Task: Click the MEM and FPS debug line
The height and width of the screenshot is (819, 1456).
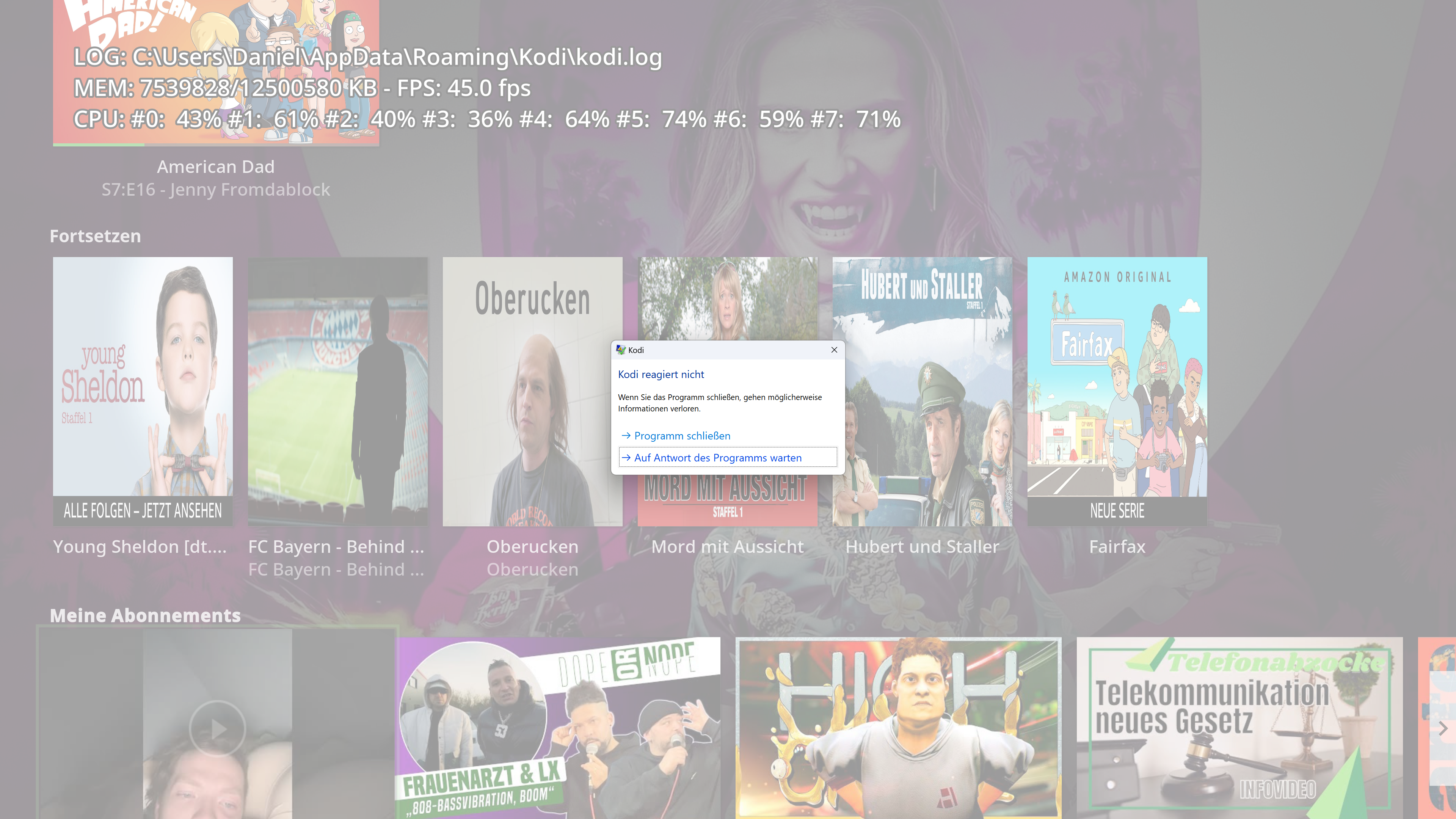Action: coord(303,88)
